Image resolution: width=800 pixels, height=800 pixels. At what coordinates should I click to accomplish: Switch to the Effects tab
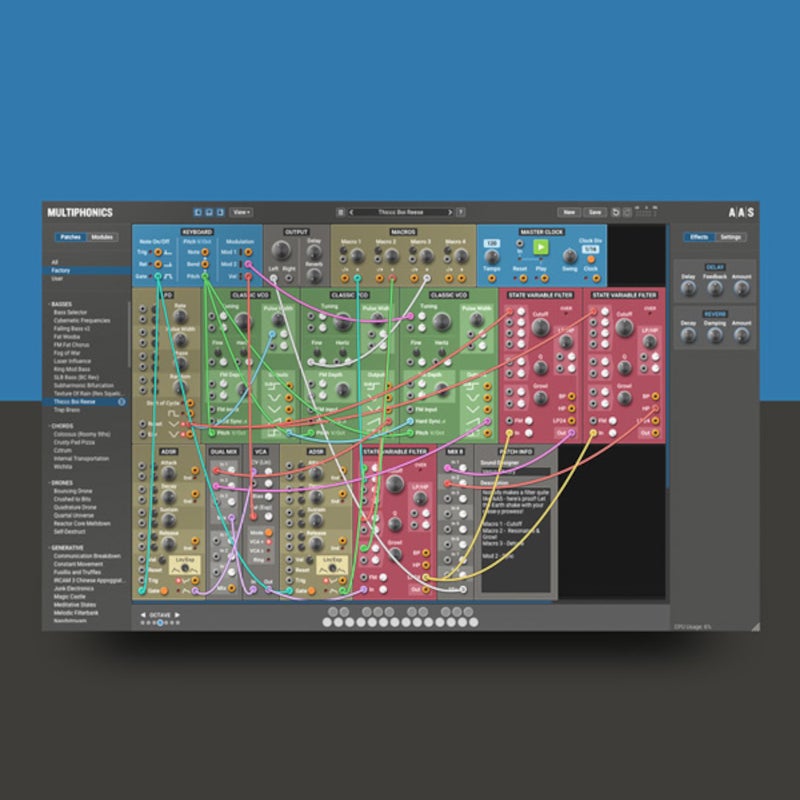point(699,237)
